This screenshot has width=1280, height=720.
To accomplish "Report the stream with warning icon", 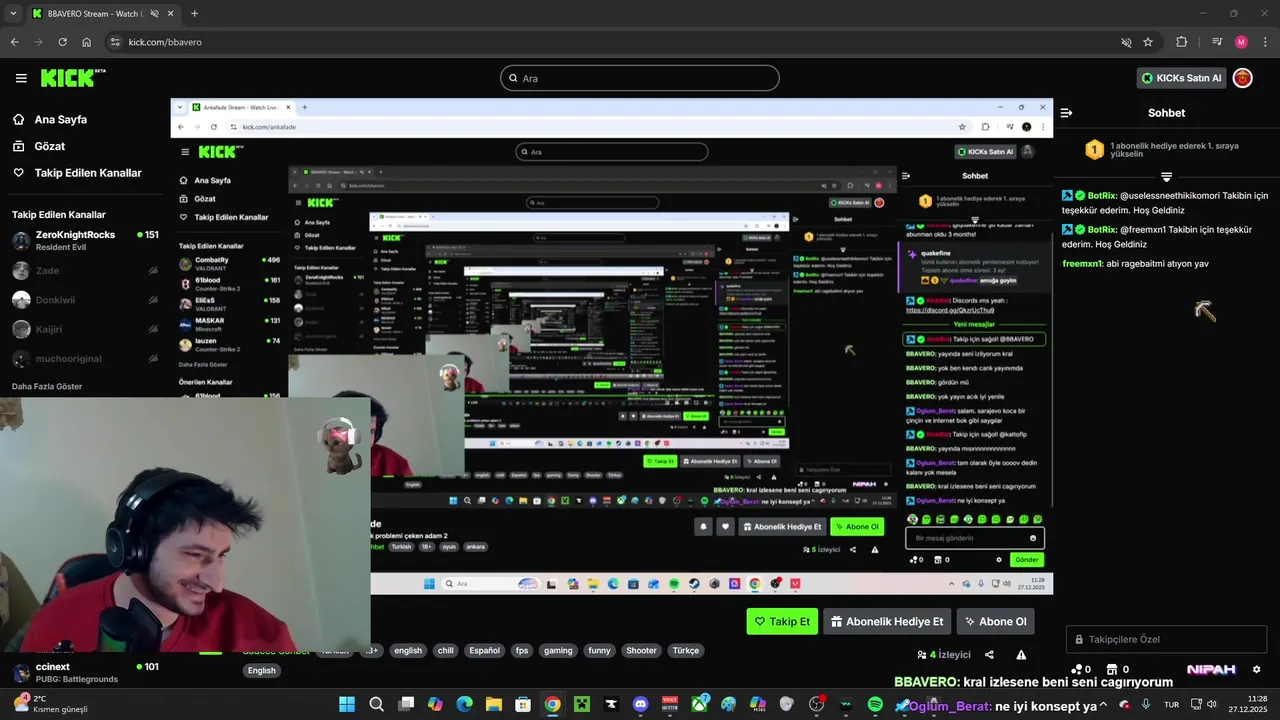I will tap(1021, 655).
